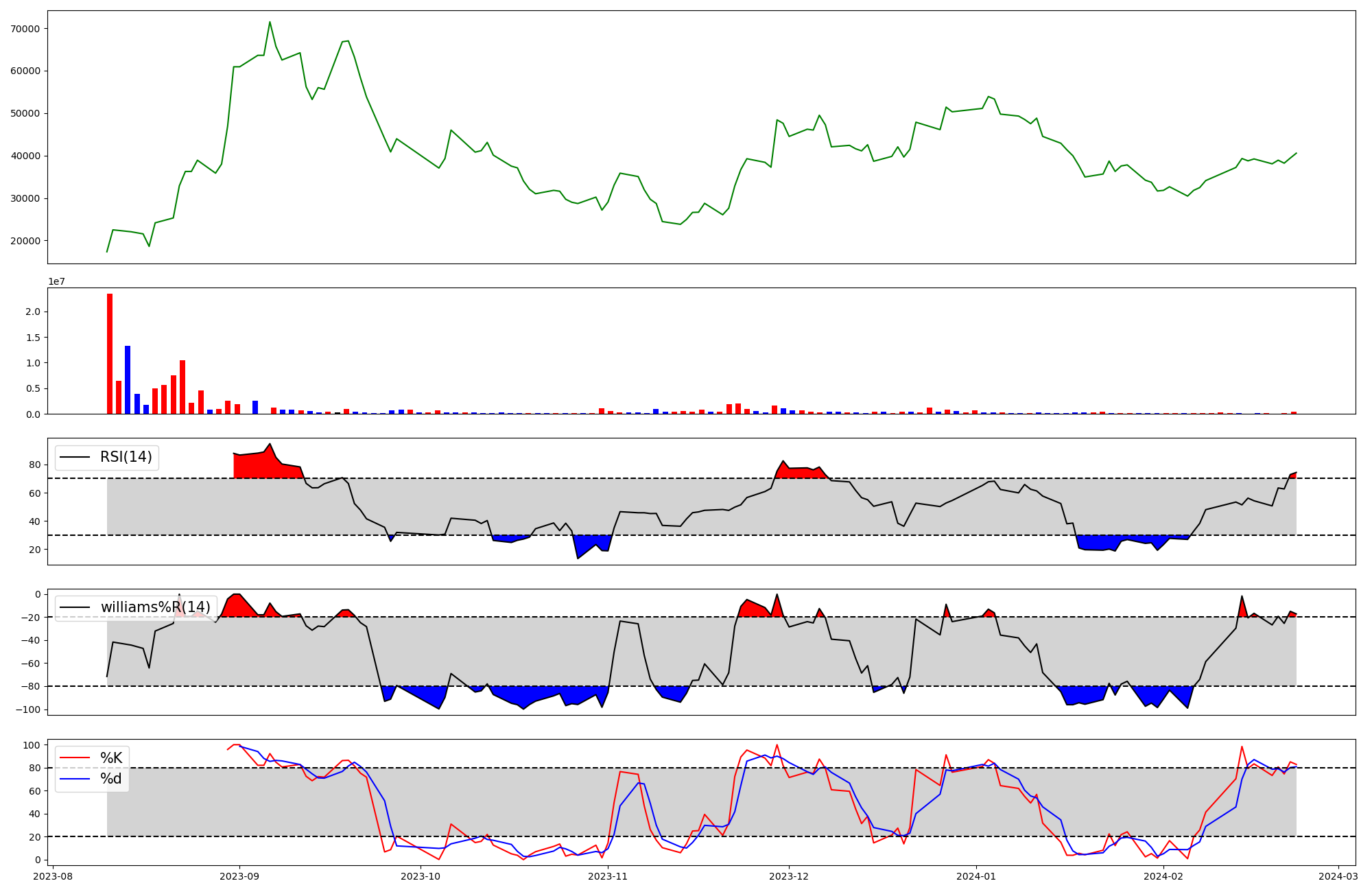Click the 70000 price axis tick label

(25, 29)
